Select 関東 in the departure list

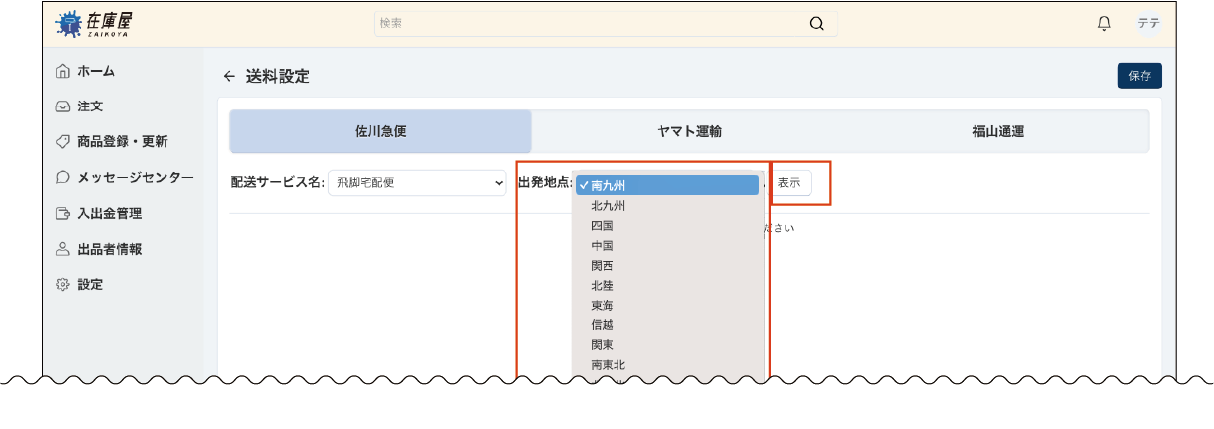667,344
